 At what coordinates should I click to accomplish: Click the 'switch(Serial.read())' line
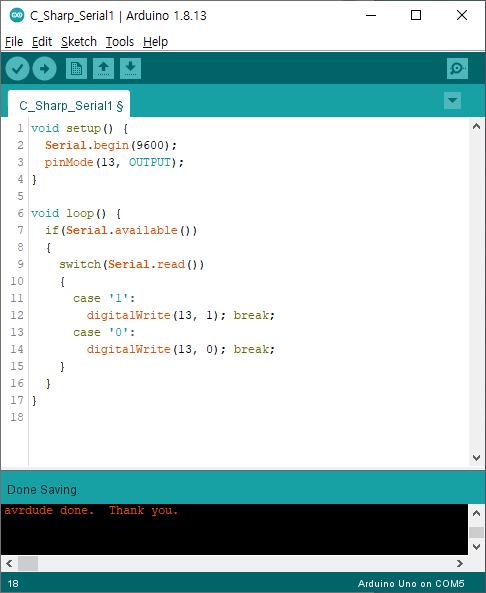(131, 264)
